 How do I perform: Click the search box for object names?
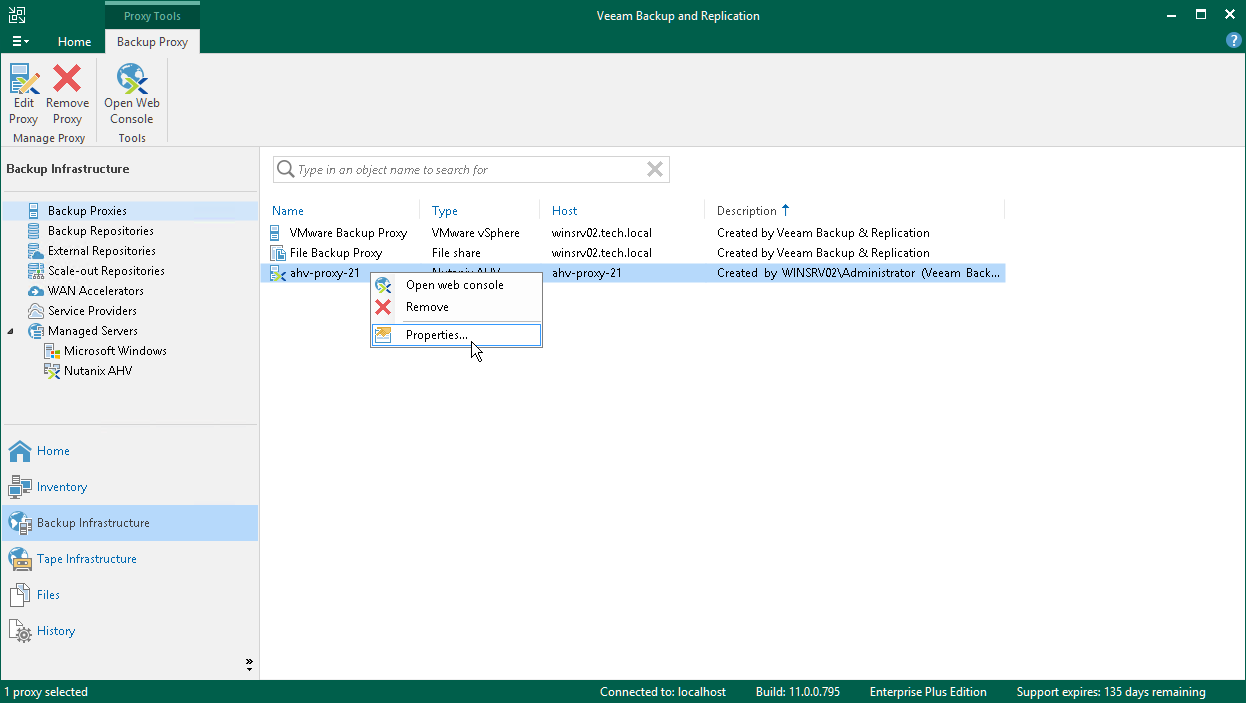(x=471, y=170)
